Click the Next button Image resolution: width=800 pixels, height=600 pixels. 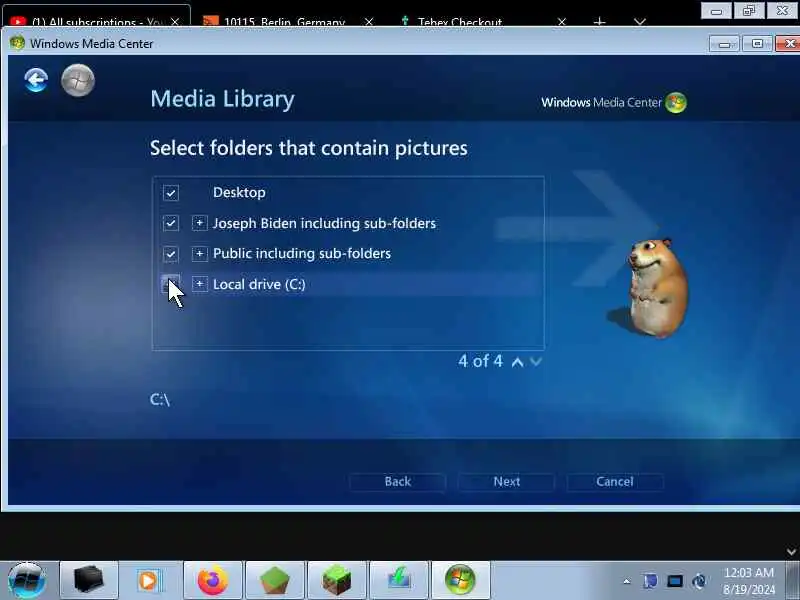click(x=506, y=482)
